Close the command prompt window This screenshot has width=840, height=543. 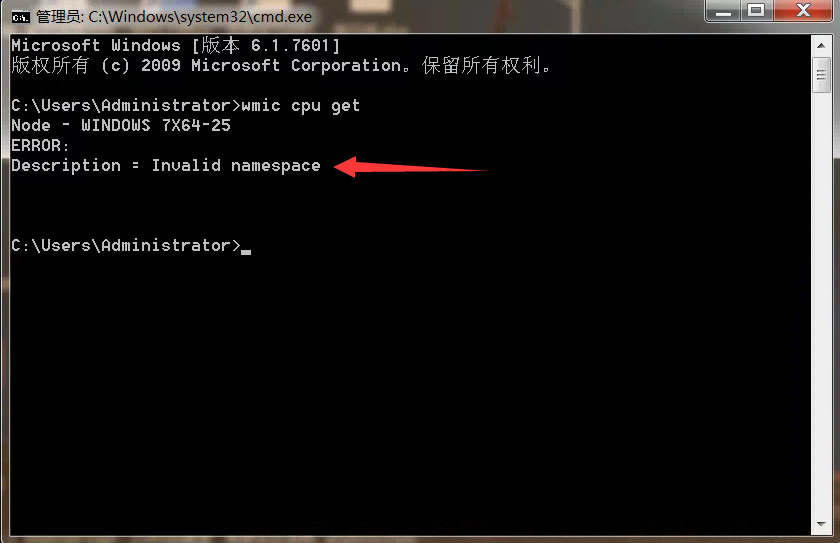(x=803, y=11)
